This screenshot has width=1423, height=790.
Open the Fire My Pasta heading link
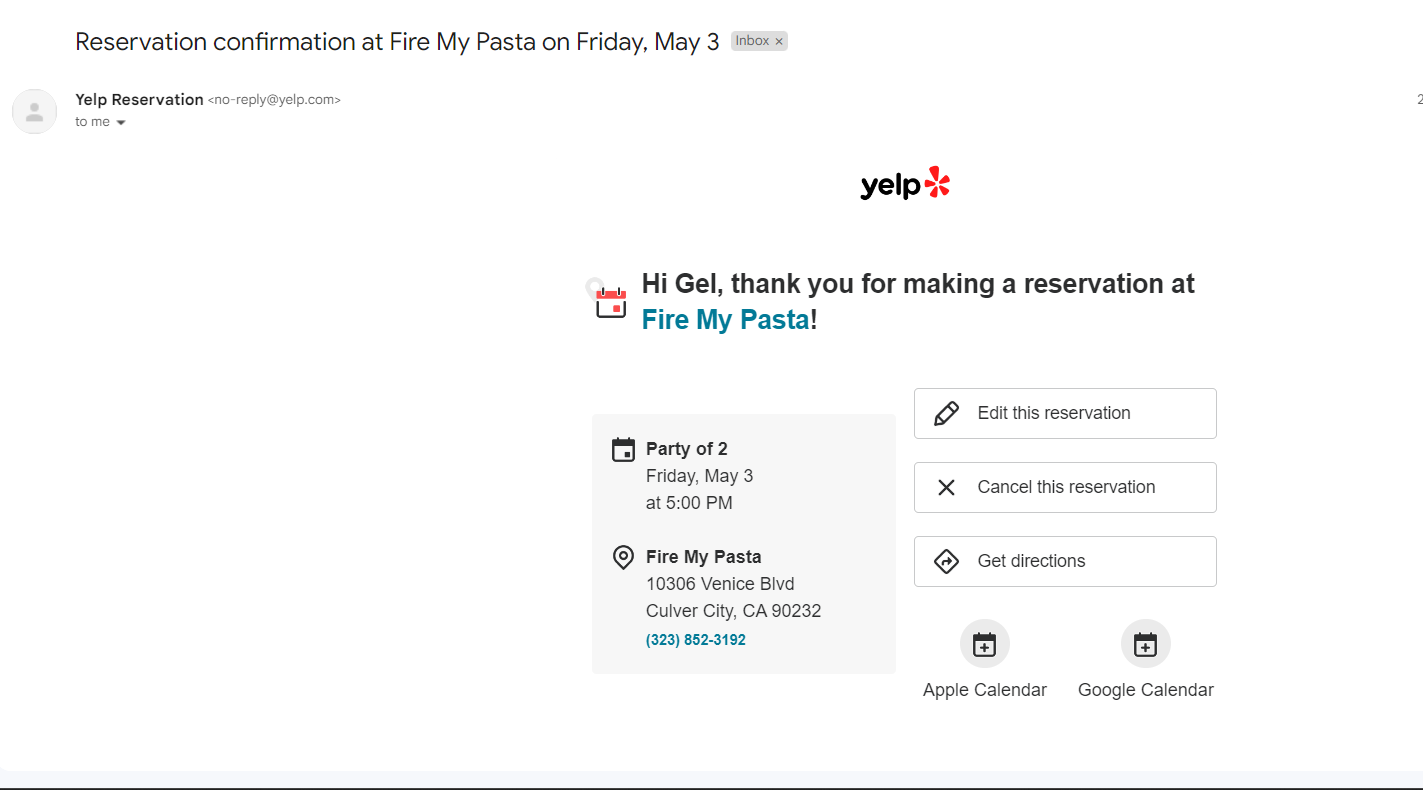[725, 320]
